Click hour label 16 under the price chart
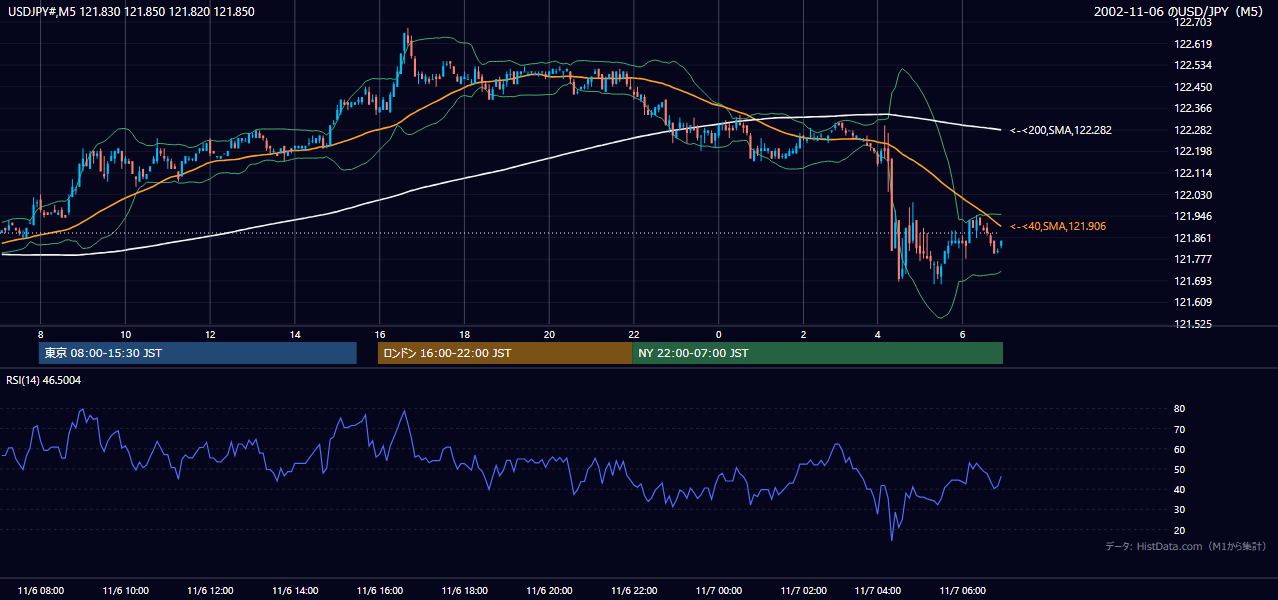This screenshot has height=600, width=1278. [380, 334]
